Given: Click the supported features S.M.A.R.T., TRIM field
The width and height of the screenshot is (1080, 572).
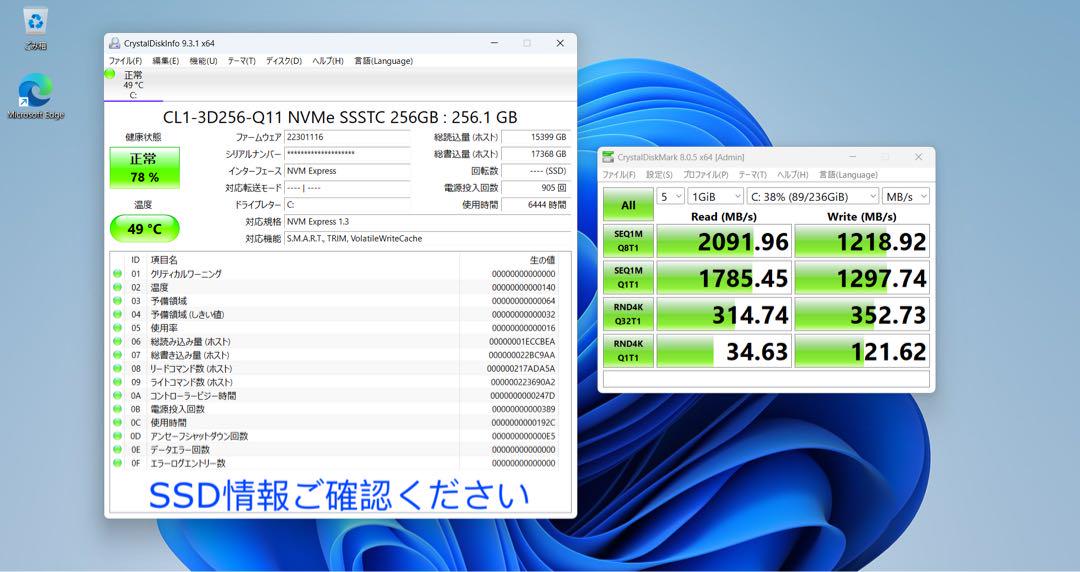Looking at the screenshot, I should pyautogui.click(x=427, y=238).
